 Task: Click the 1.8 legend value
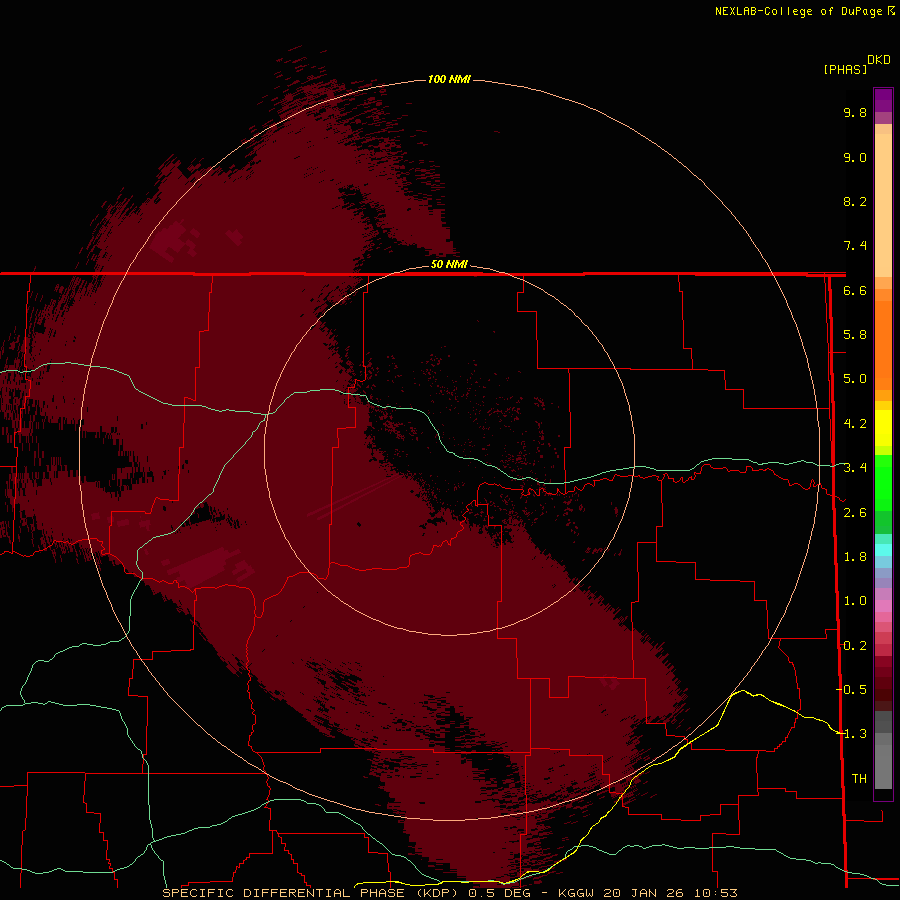click(855, 557)
